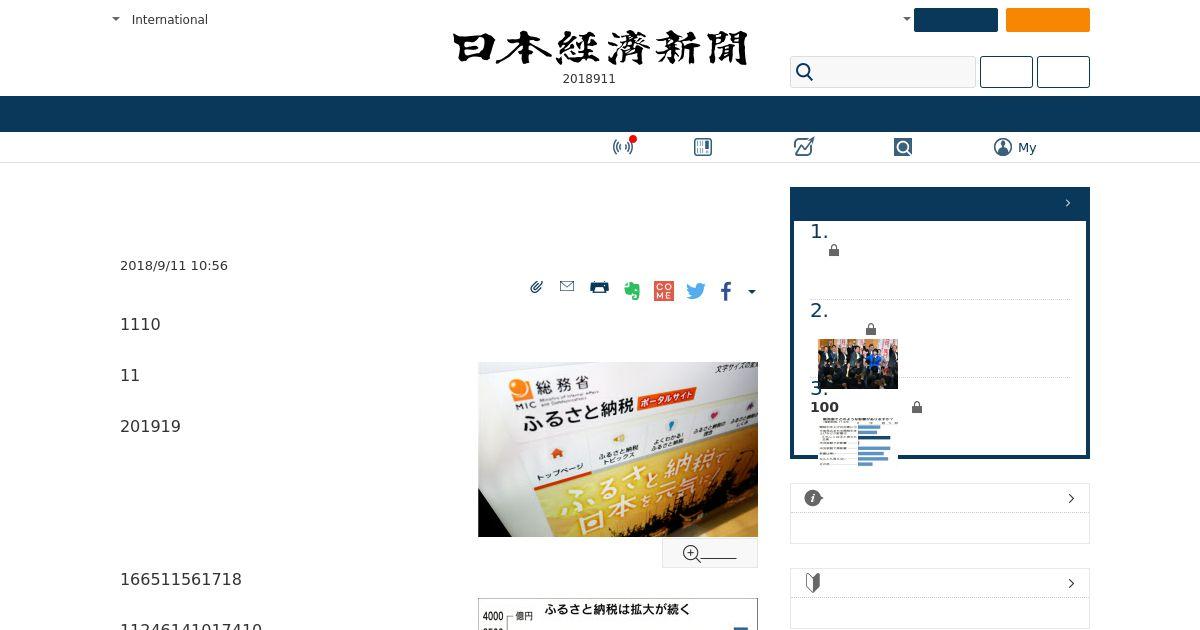
Task: Click the red COME share icon
Action: (x=664, y=291)
